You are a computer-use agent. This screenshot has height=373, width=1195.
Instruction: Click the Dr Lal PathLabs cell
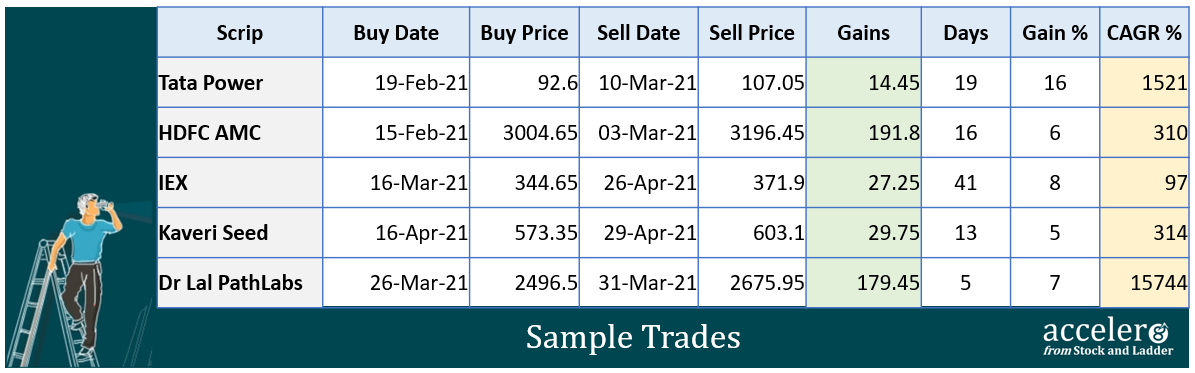[x=239, y=283]
